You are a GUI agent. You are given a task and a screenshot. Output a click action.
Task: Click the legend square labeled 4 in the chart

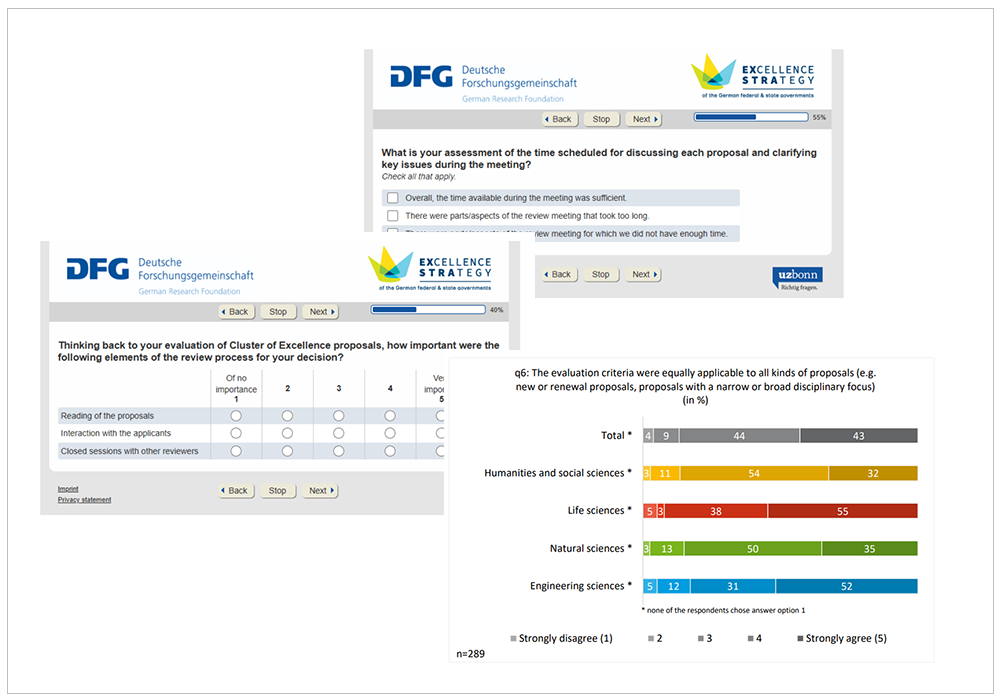click(748, 638)
